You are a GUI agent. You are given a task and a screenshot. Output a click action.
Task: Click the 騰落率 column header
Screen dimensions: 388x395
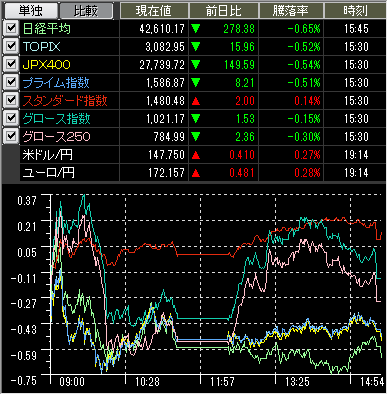291,11
